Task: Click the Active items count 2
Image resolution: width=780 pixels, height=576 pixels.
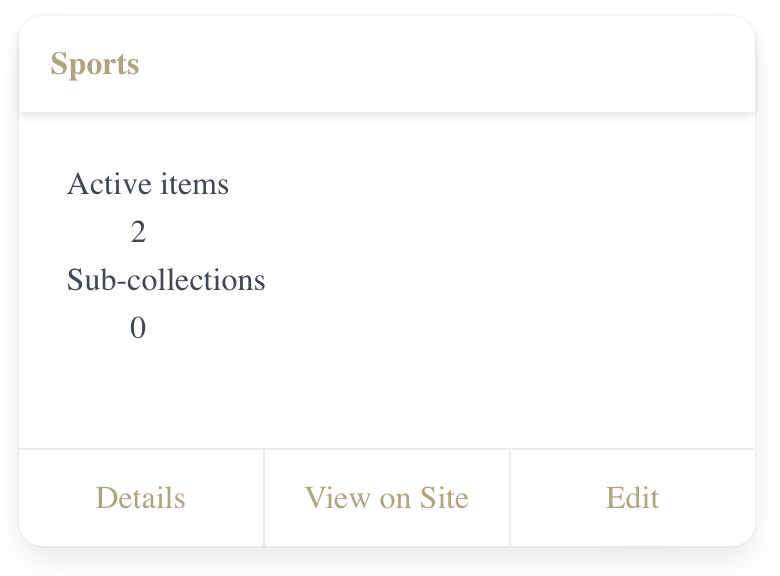Action: coord(138,233)
